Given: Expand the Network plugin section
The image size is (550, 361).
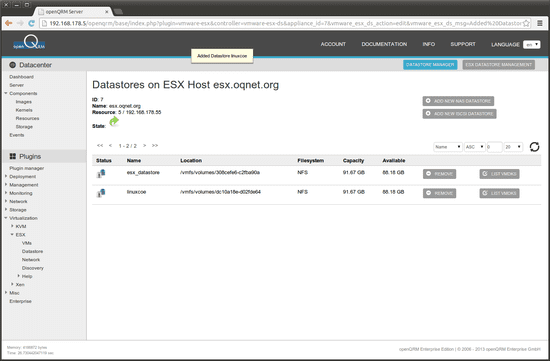Looking at the screenshot, I should point(6,201).
